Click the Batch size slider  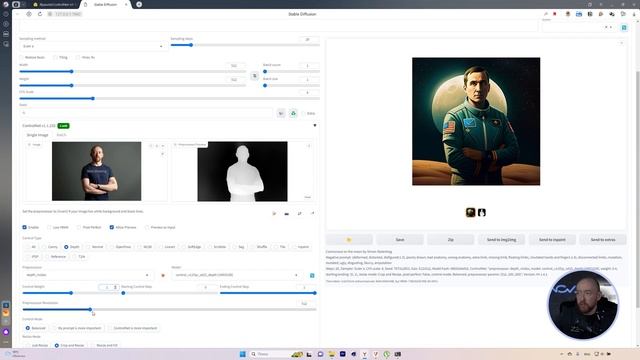point(291,85)
